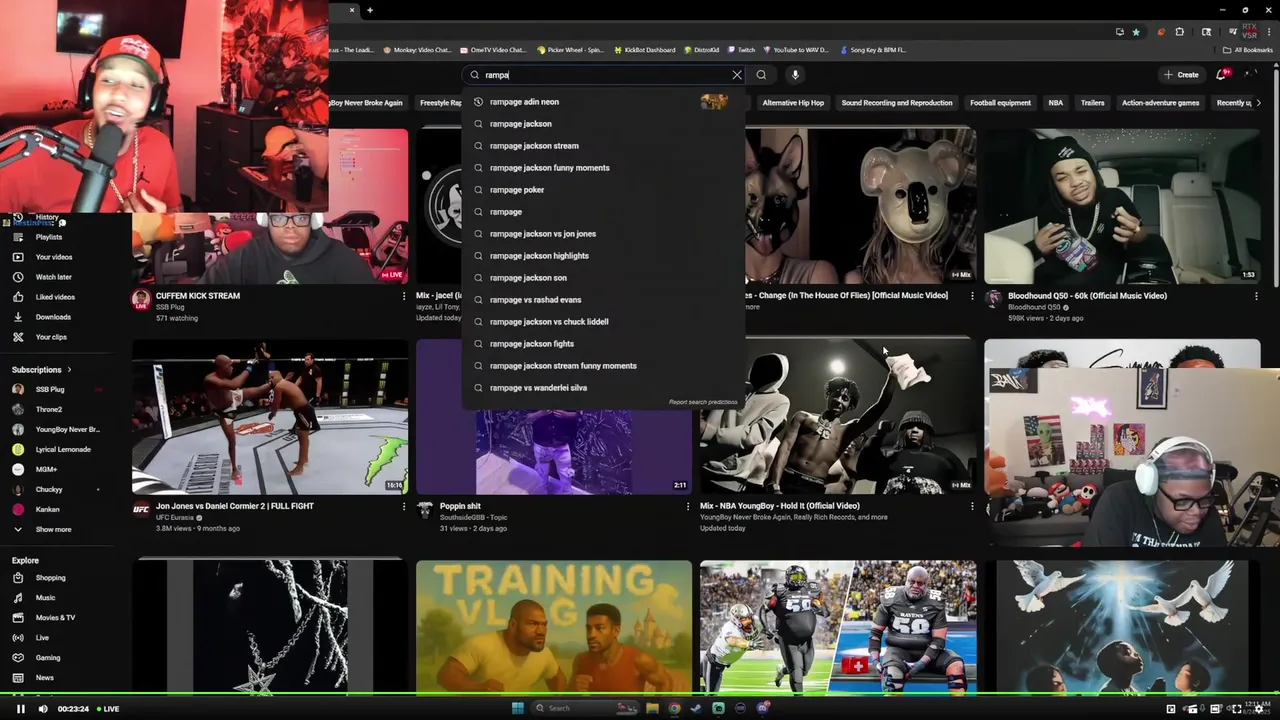
Task: Play the 'TRAINING VLOG' thumbnail
Action: pos(554,626)
